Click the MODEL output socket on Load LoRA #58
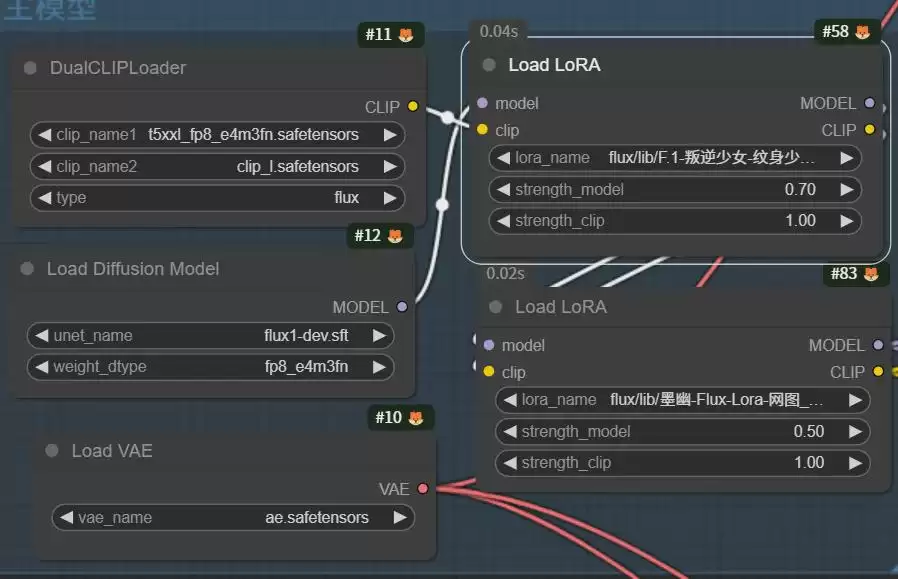898x579 pixels. [869, 103]
